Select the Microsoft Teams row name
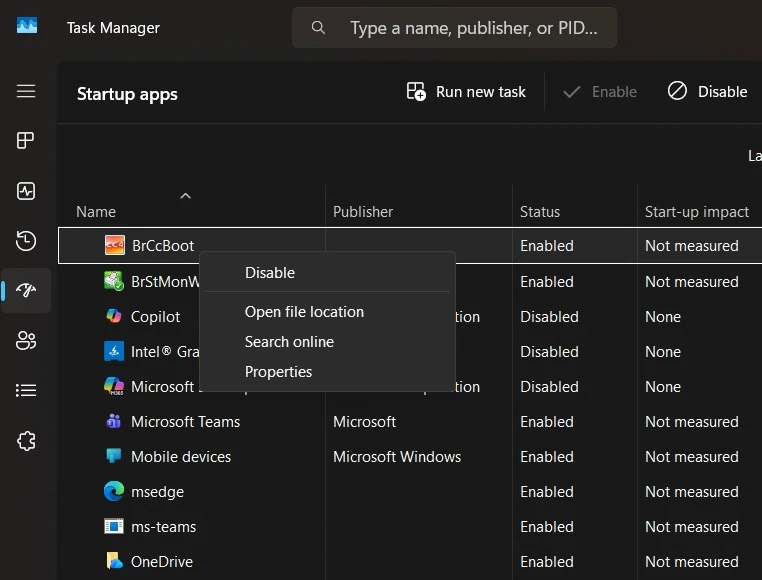Image resolution: width=762 pixels, height=580 pixels. click(186, 422)
